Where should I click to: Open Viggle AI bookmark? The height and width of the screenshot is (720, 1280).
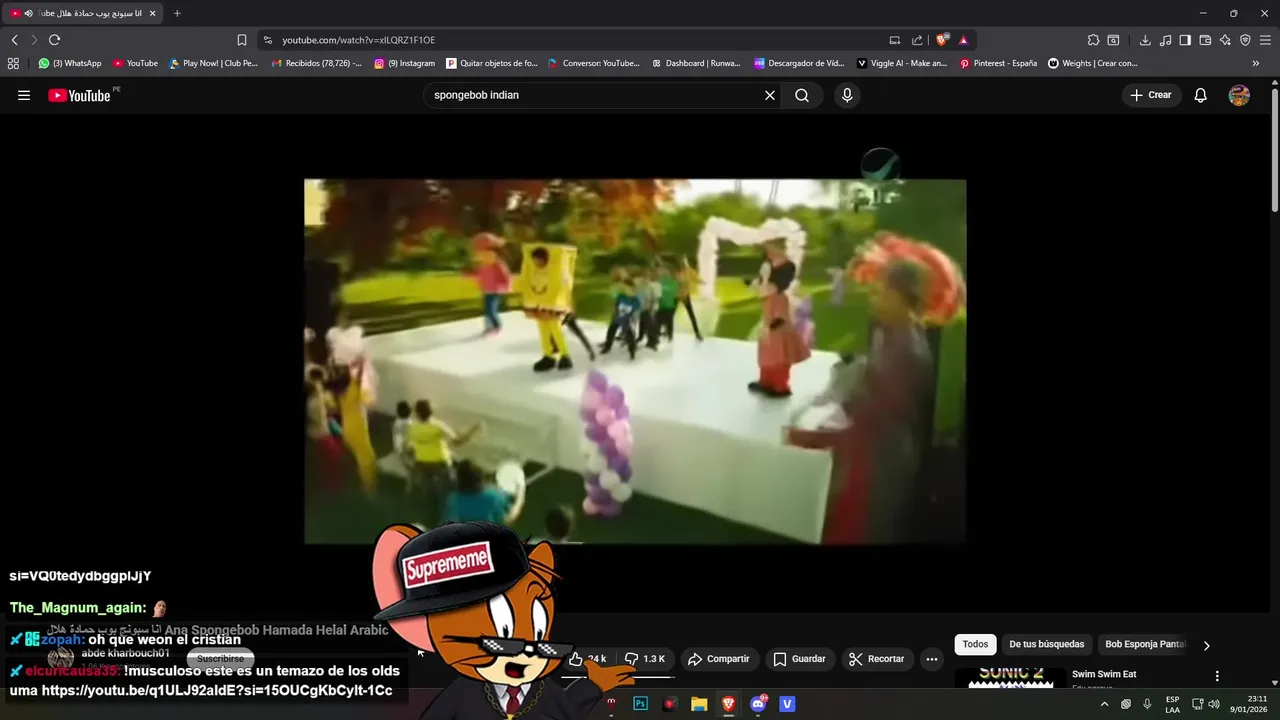[x=902, y=63]
